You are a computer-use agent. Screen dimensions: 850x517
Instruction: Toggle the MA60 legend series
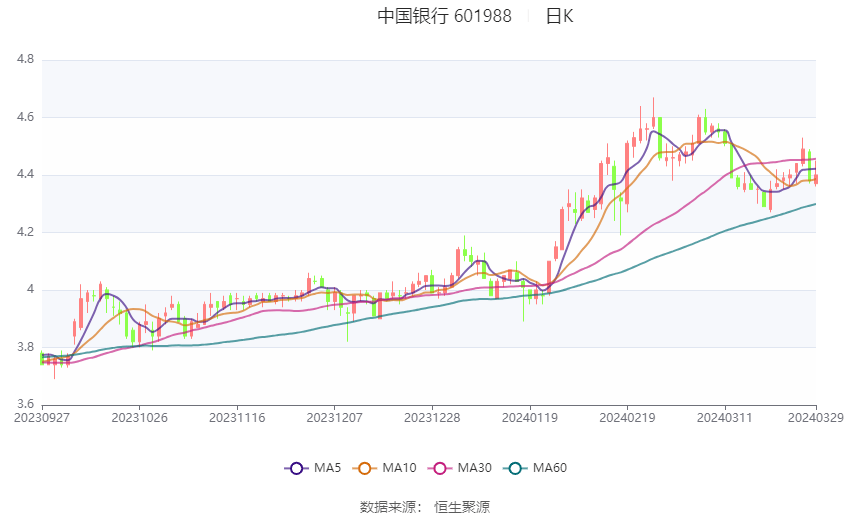pyautogui.click(x=535, y=468)
